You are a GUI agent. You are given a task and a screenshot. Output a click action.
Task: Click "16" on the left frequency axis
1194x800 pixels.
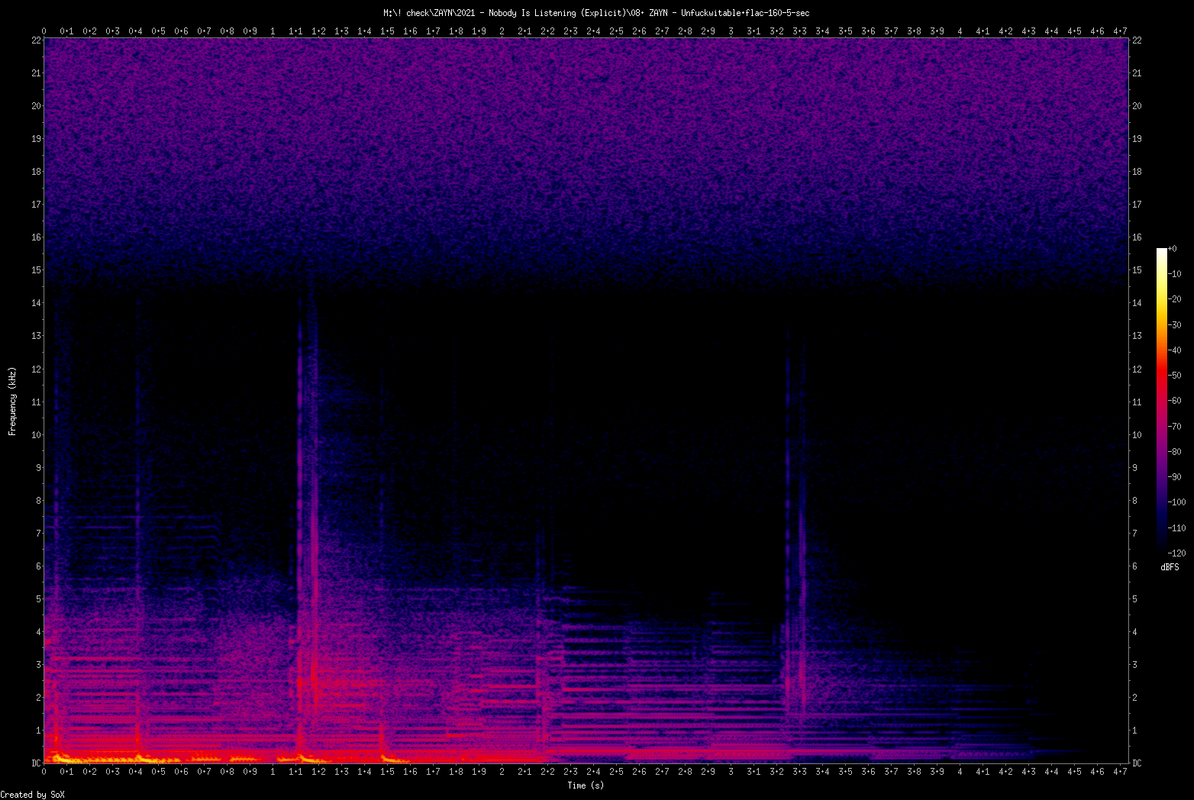click(x=36, y=237)
